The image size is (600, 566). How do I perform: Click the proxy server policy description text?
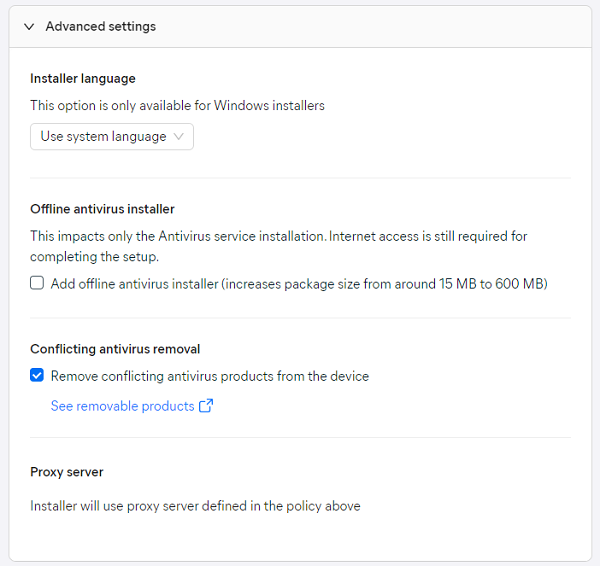[x=195, y=506]
